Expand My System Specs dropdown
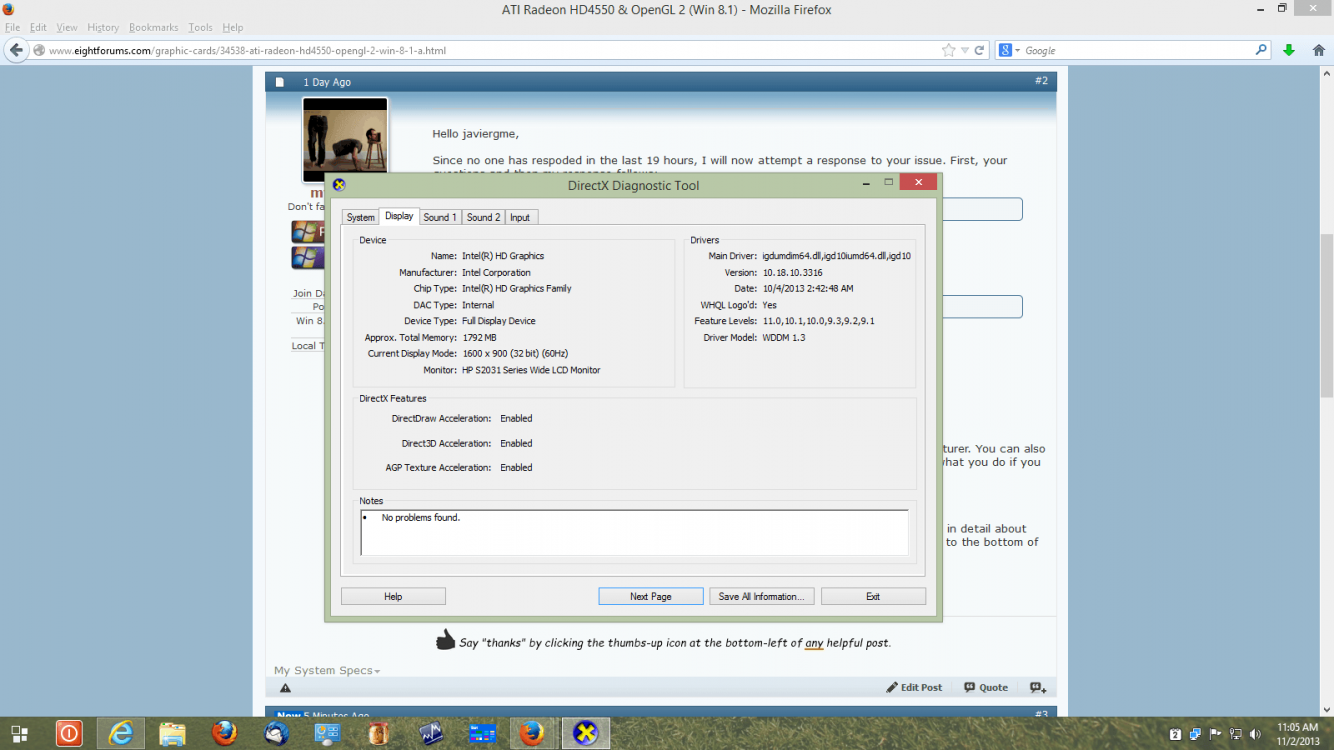The height and width of the screenshot is (750, 1334). [x=327, y=670]
